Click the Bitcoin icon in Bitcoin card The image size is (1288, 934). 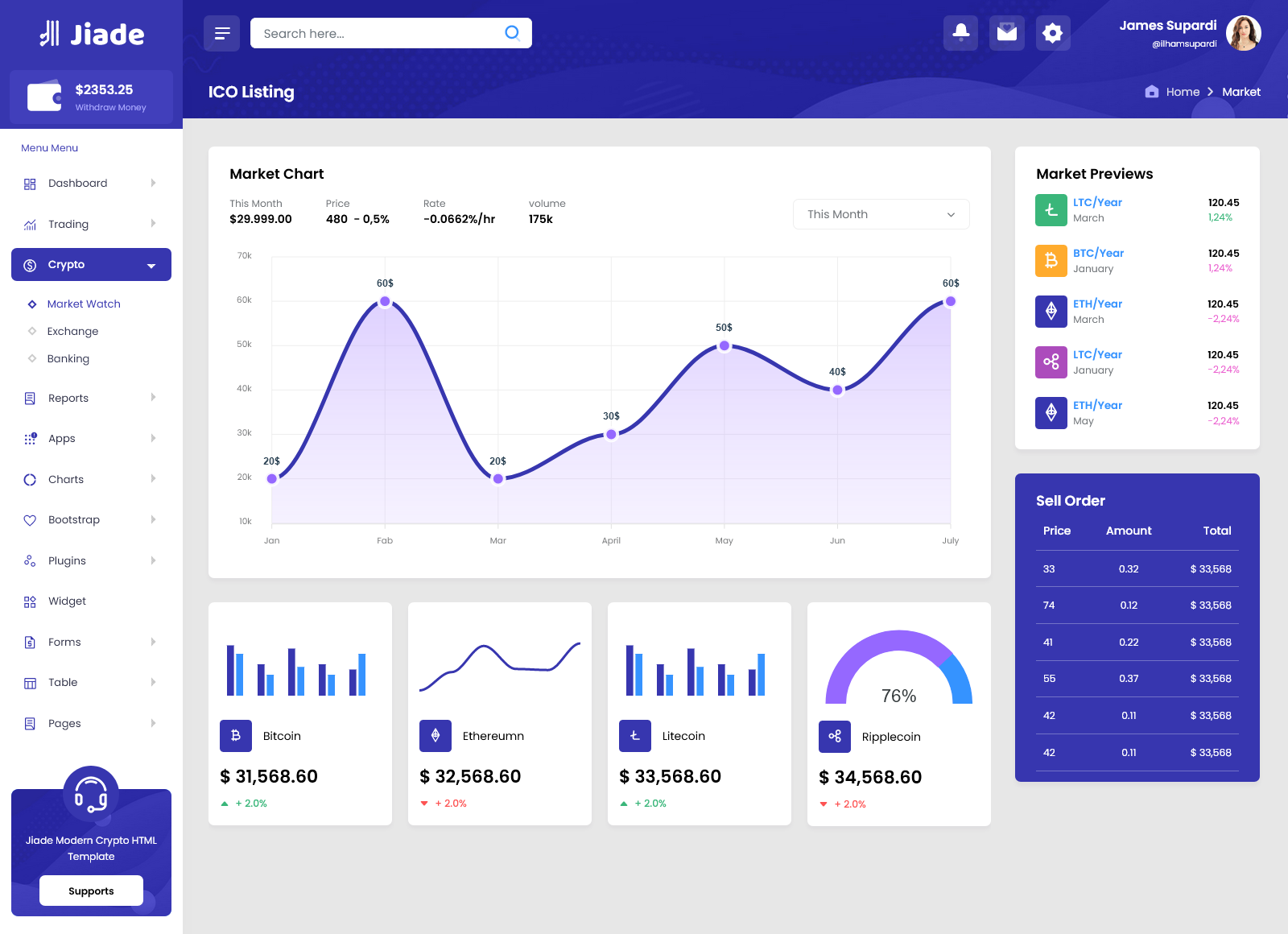point(236,735)
